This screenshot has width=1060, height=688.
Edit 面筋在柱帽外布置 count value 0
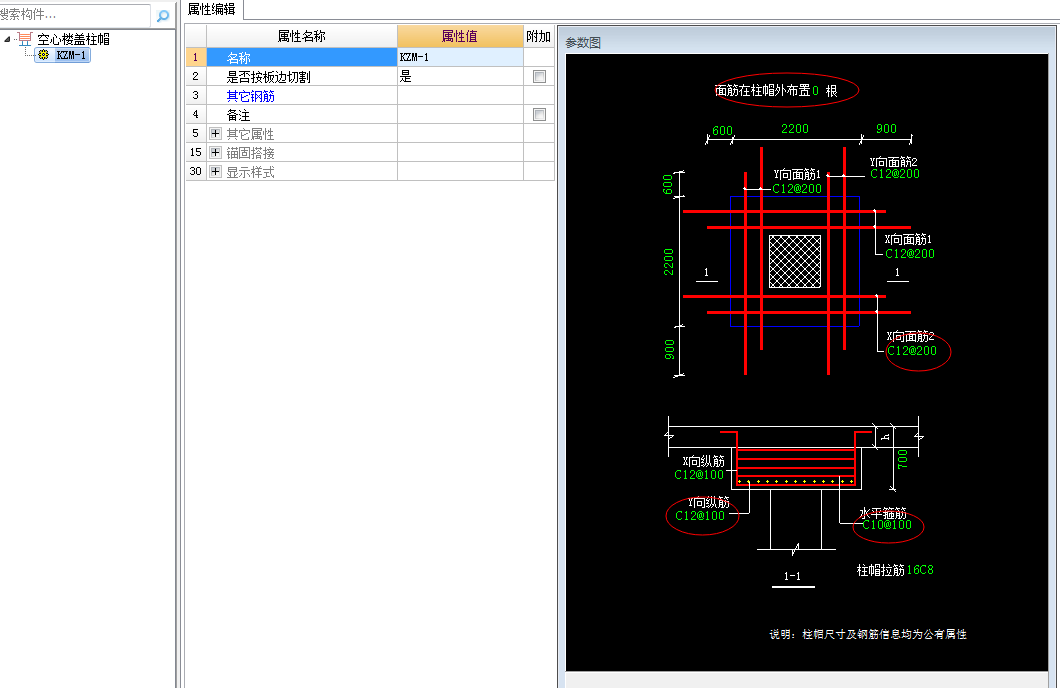tap(815, 91)
